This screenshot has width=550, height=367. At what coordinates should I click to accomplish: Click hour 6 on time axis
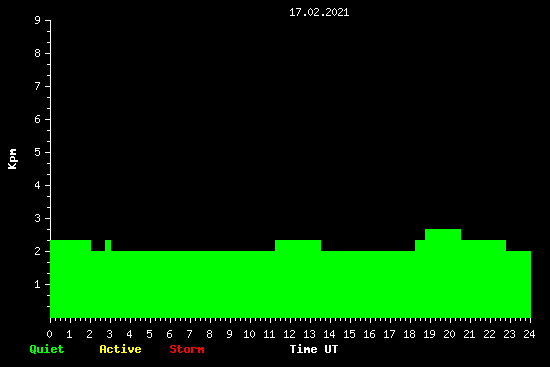169,334
